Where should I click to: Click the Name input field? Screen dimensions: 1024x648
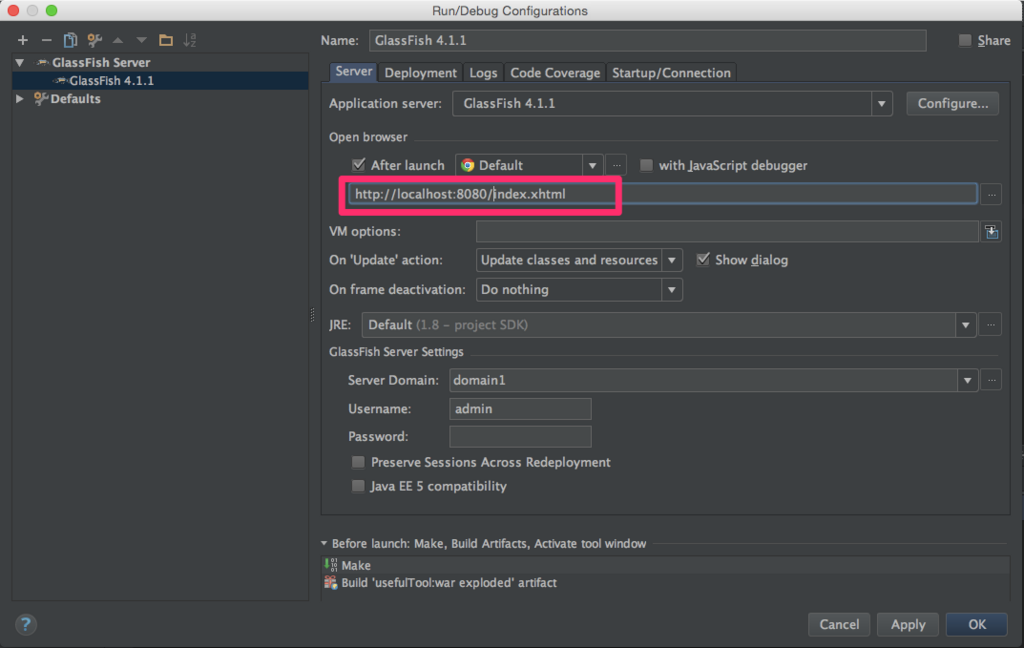click(647, 40)
